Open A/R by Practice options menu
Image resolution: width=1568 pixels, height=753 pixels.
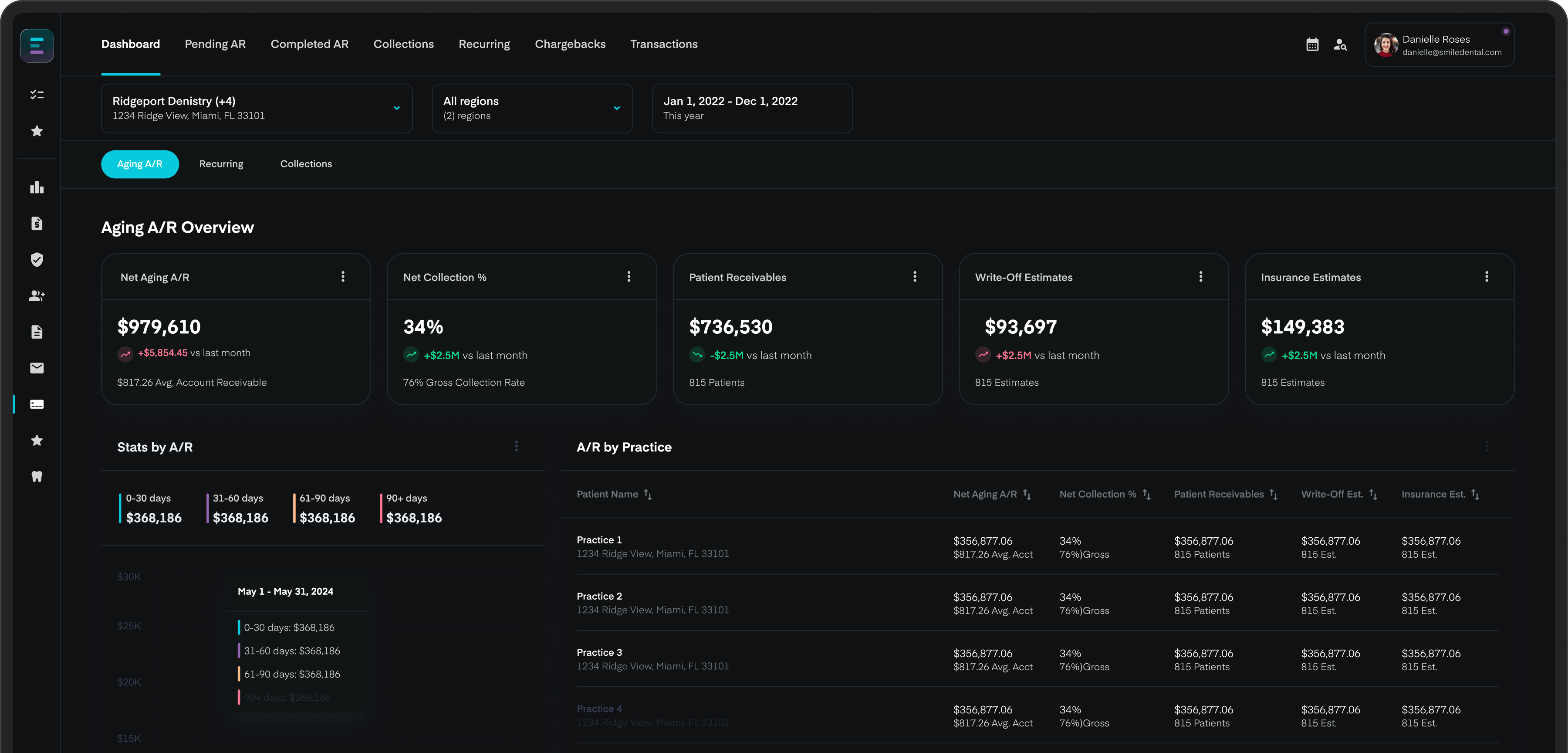(x=1487, y=447)
